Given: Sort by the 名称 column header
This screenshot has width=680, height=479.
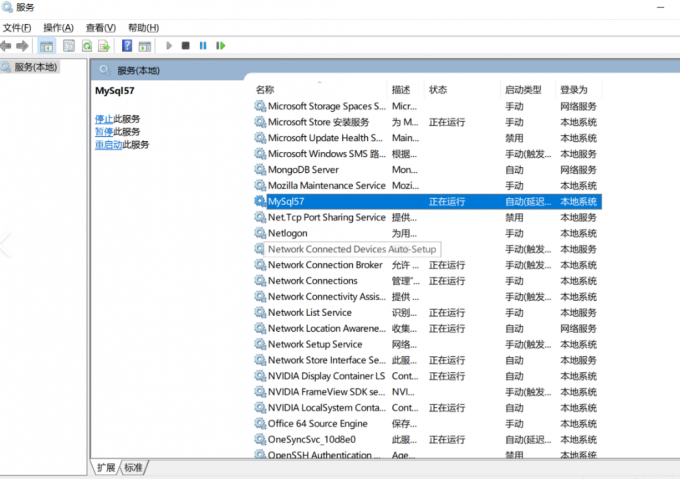Looking at the screenshot, I should pos(265,89).
